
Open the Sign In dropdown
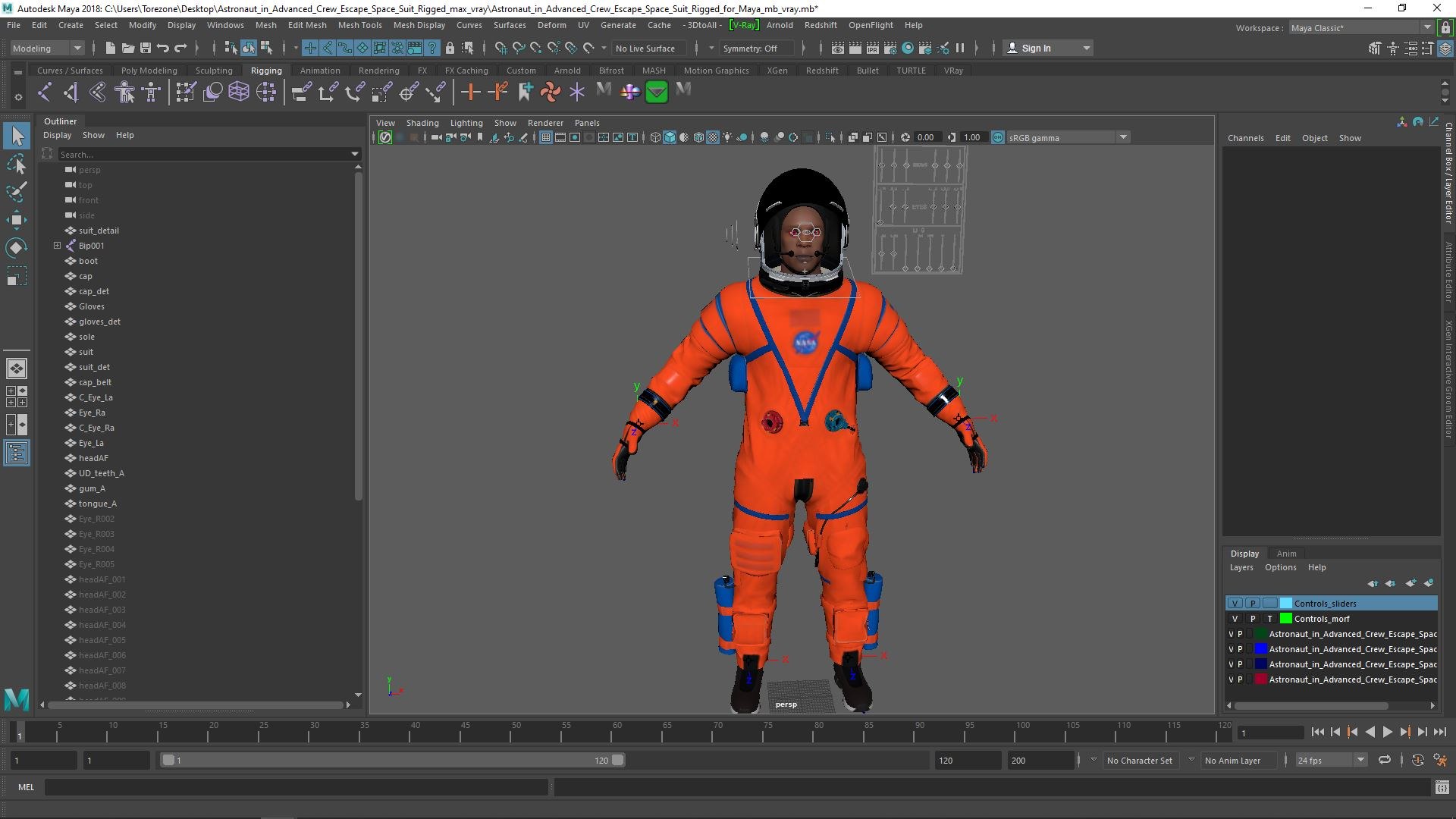(1048, 48)
